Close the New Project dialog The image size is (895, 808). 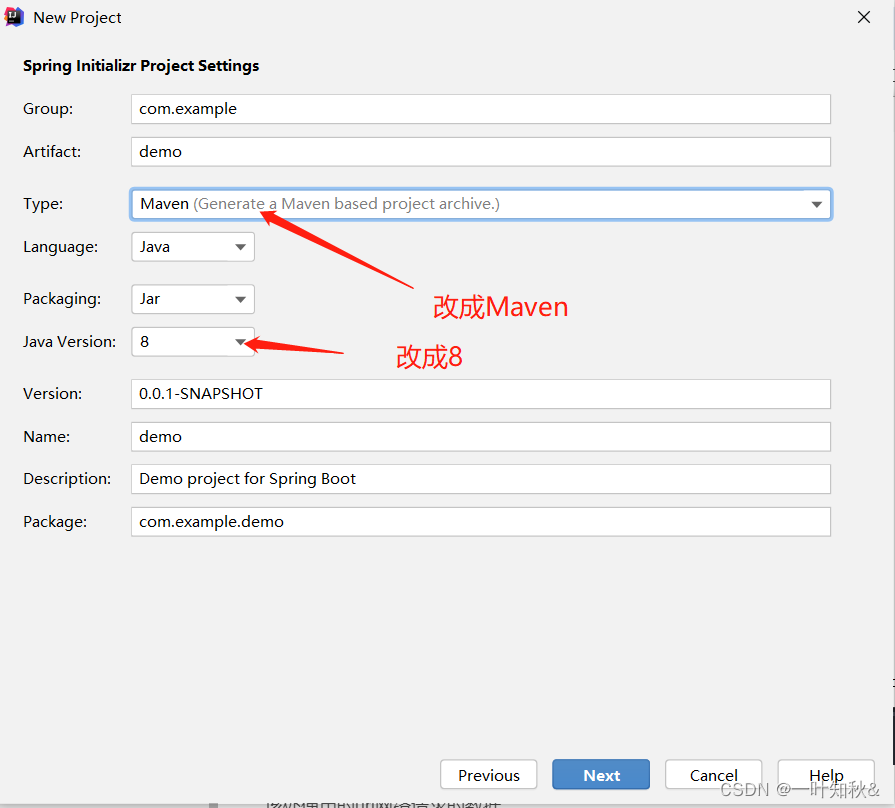tap(864, 18)
